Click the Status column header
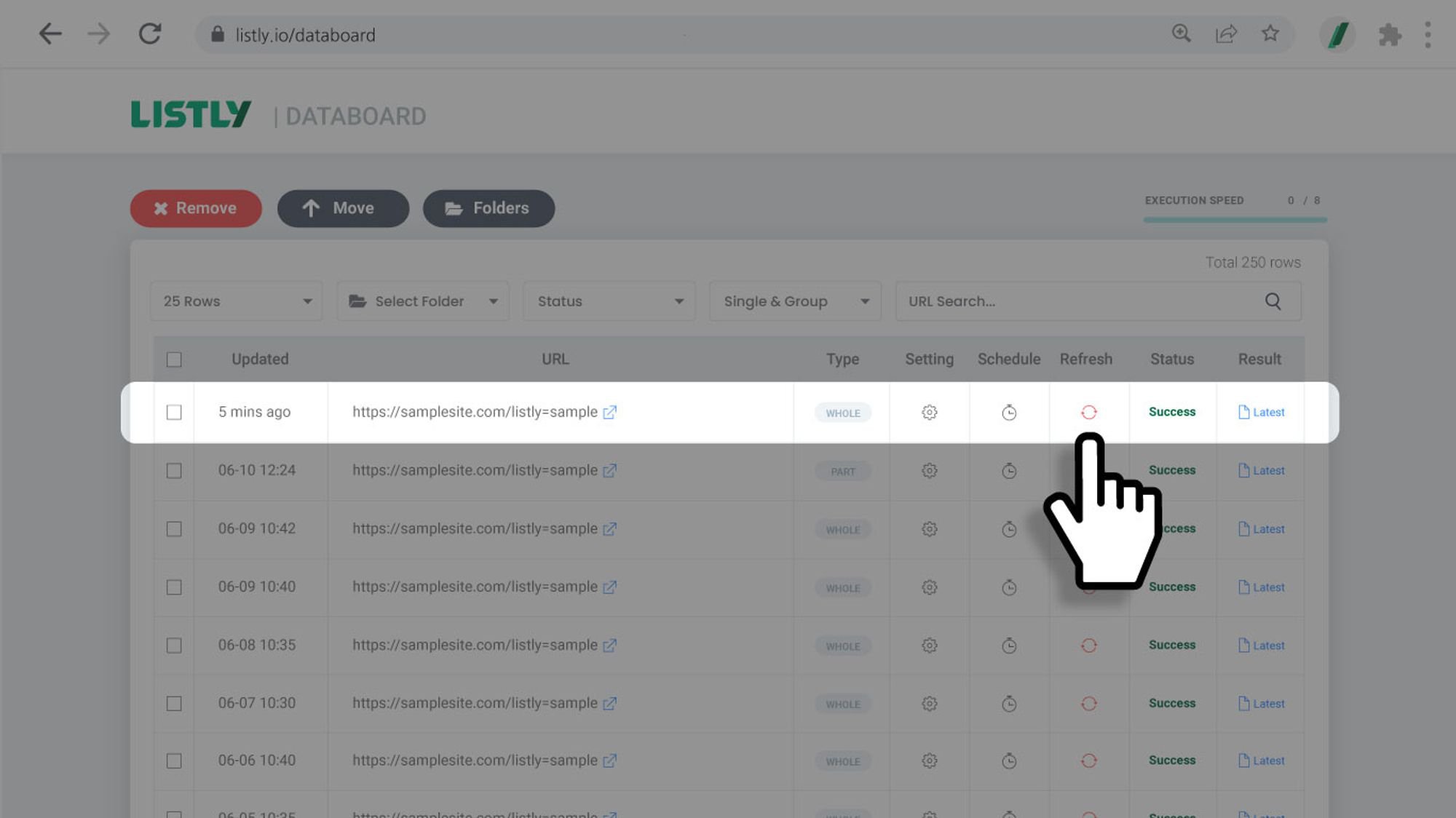Viewport: 1456px width, 818px height. (1171, 359)
